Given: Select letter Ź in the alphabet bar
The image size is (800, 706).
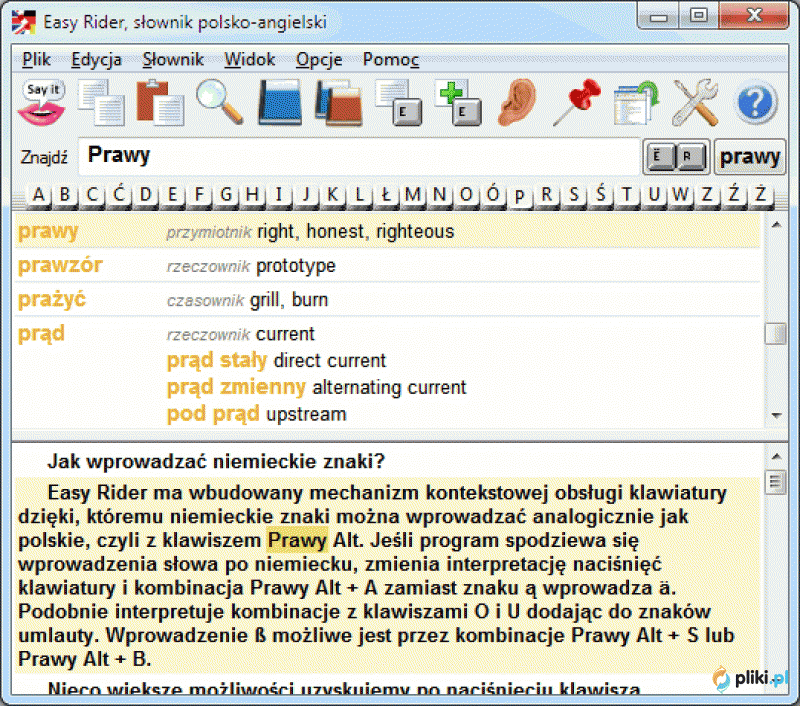Looking at the screenshot, I should [734, 195].
